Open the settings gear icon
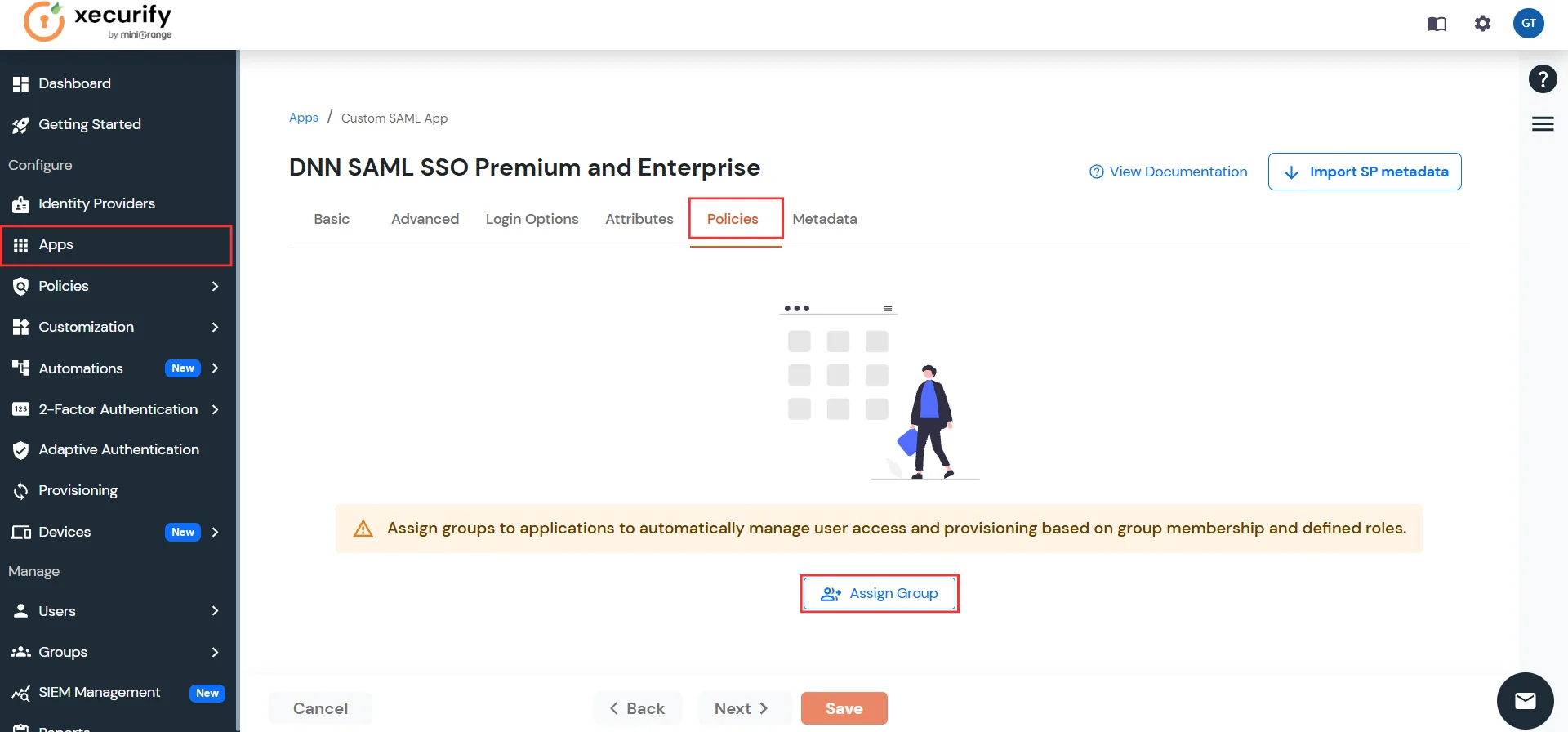The height and width of the screenshot is (732, 1568). [1482, 24]
